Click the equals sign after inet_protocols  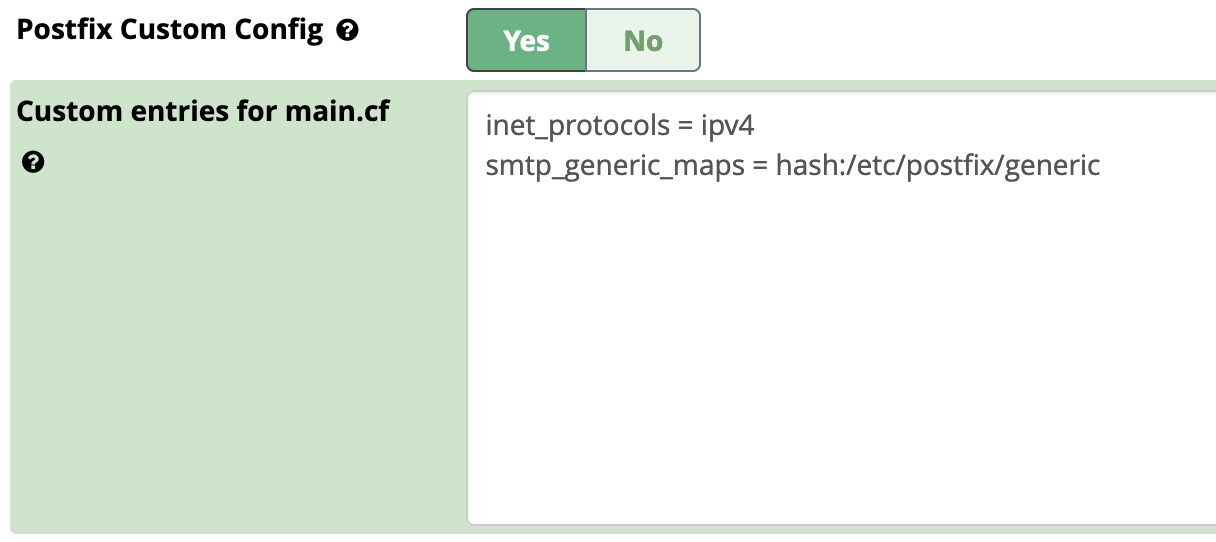pos(684,127)
